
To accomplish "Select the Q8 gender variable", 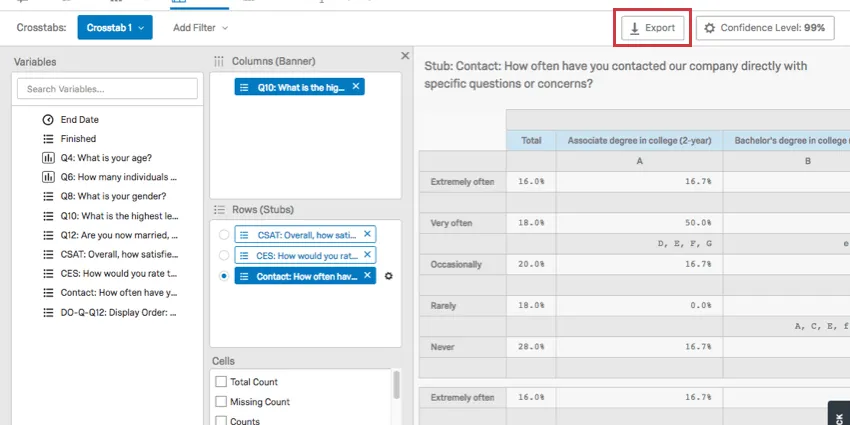I will [x=113, y=196].
